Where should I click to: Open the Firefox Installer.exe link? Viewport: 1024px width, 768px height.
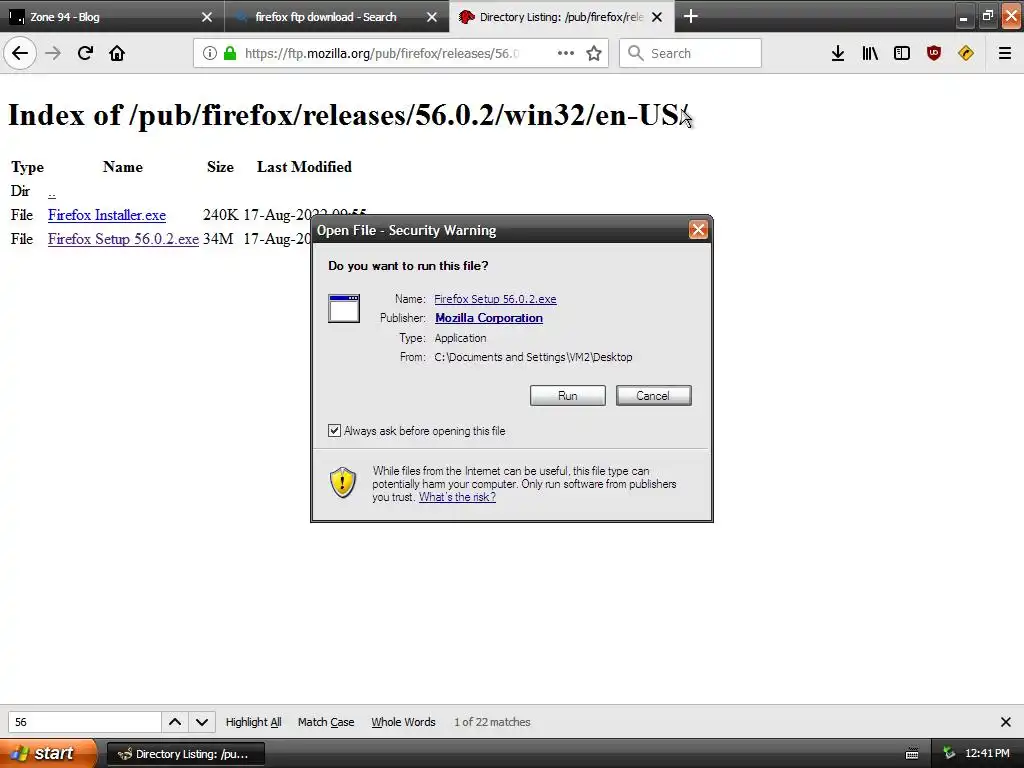[106, 215]
